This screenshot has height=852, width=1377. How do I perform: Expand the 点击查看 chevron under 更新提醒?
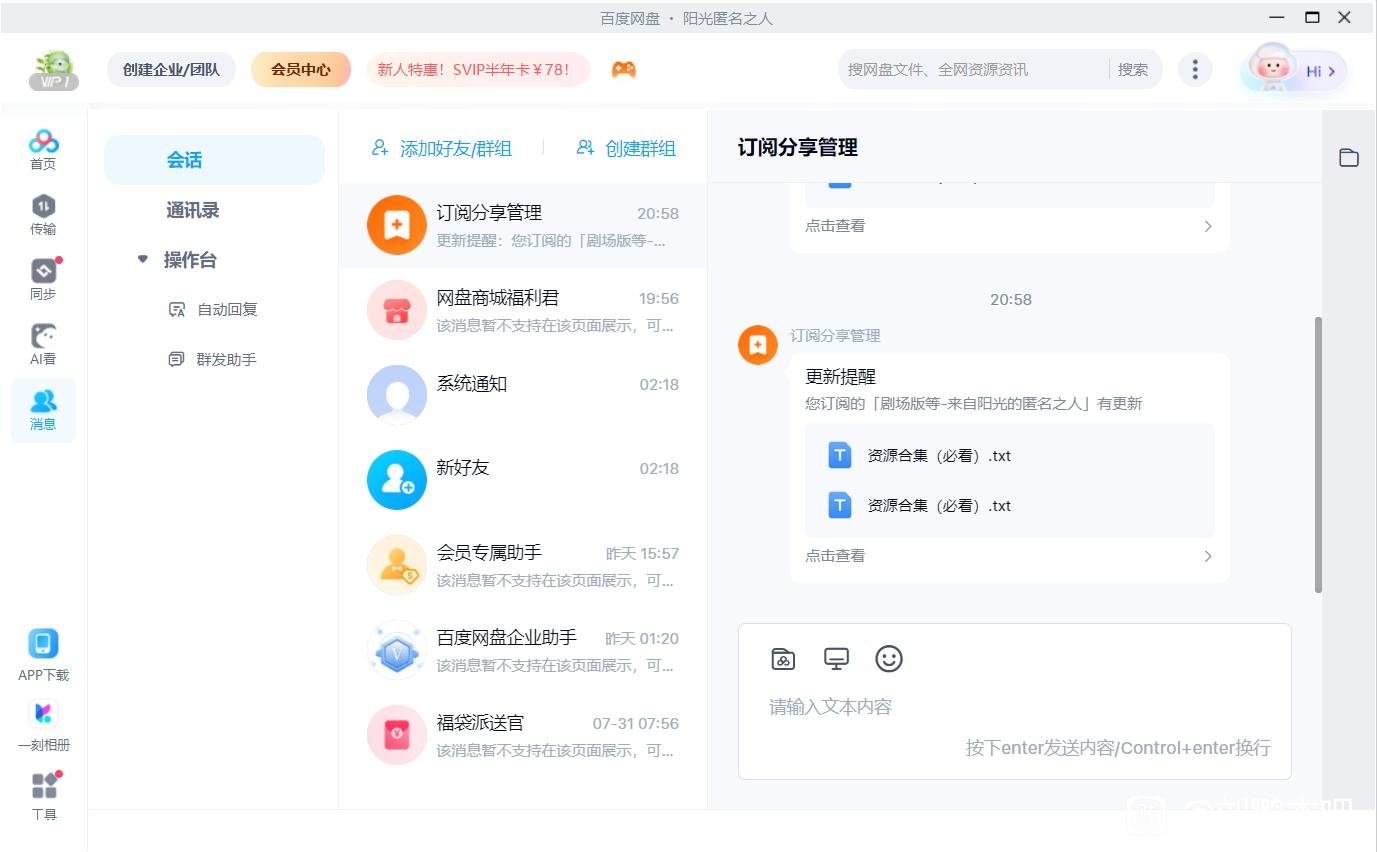(x=1208, y=556)
